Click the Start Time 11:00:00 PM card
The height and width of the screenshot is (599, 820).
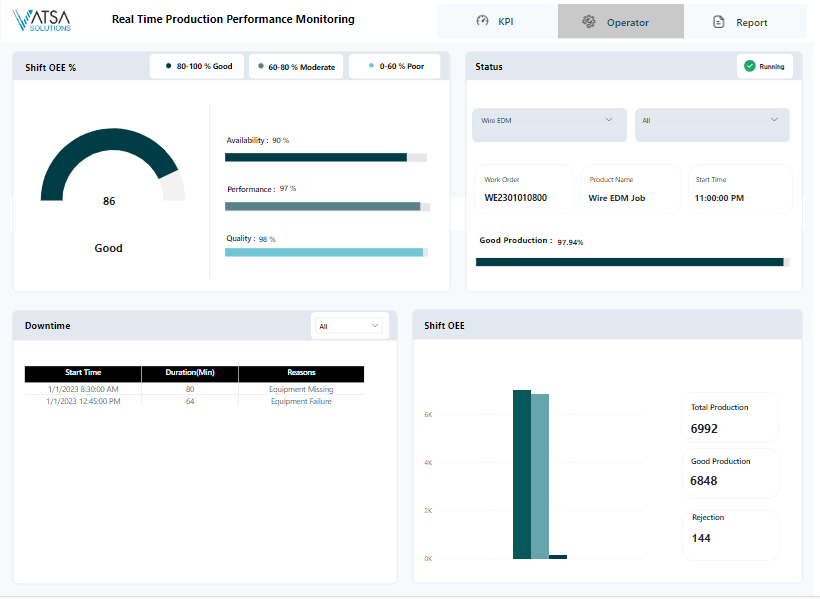(x=740, y=189)
